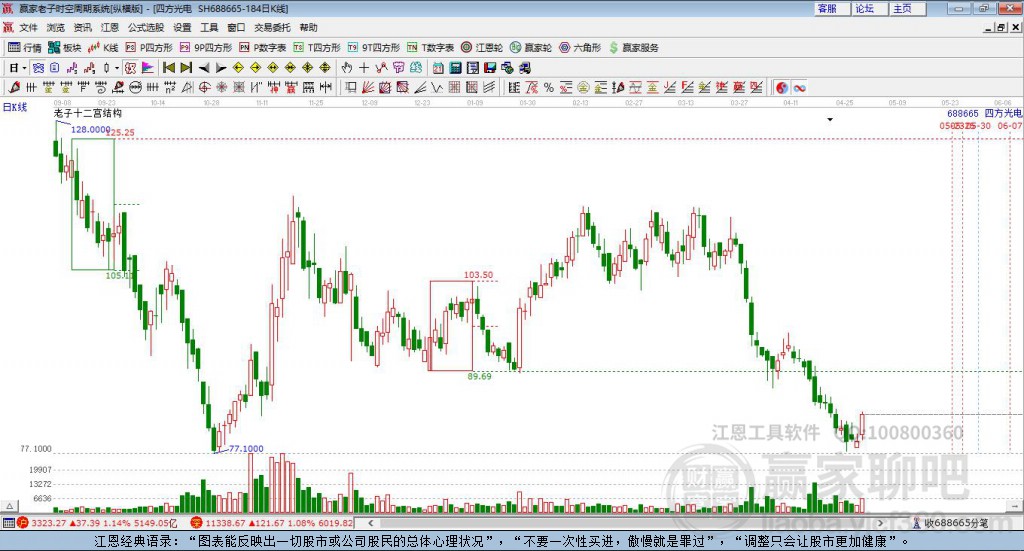Click stock code 688665 at top right

point(963,114)
